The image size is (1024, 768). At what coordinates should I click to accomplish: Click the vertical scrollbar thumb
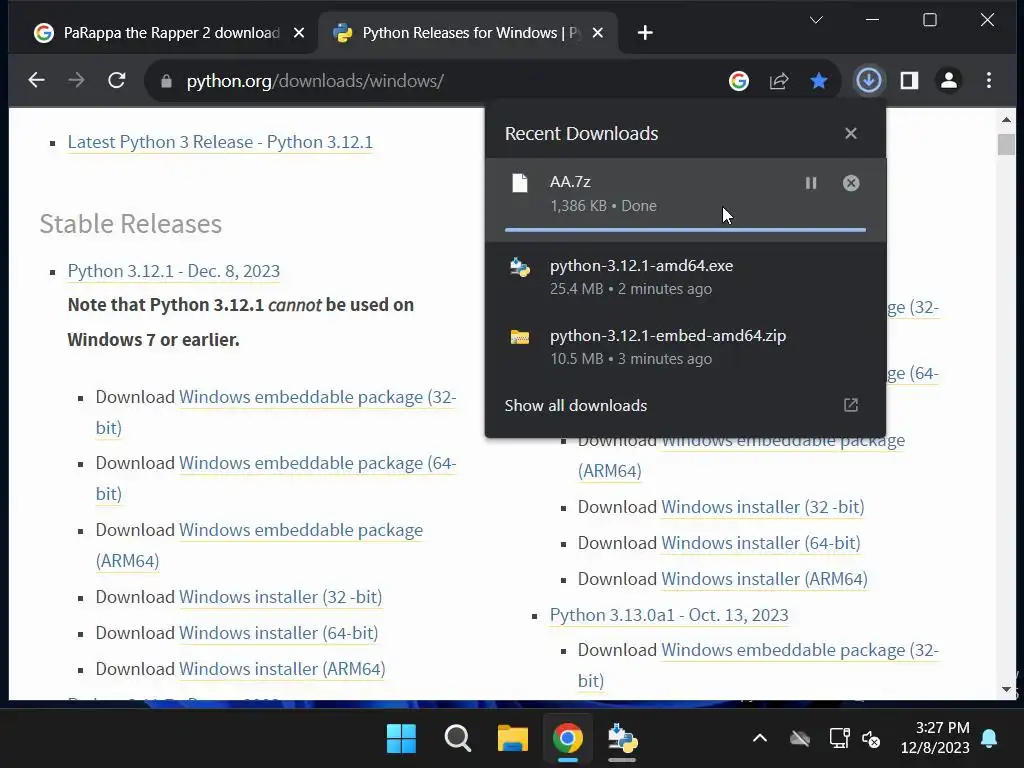click(1006, 144)
